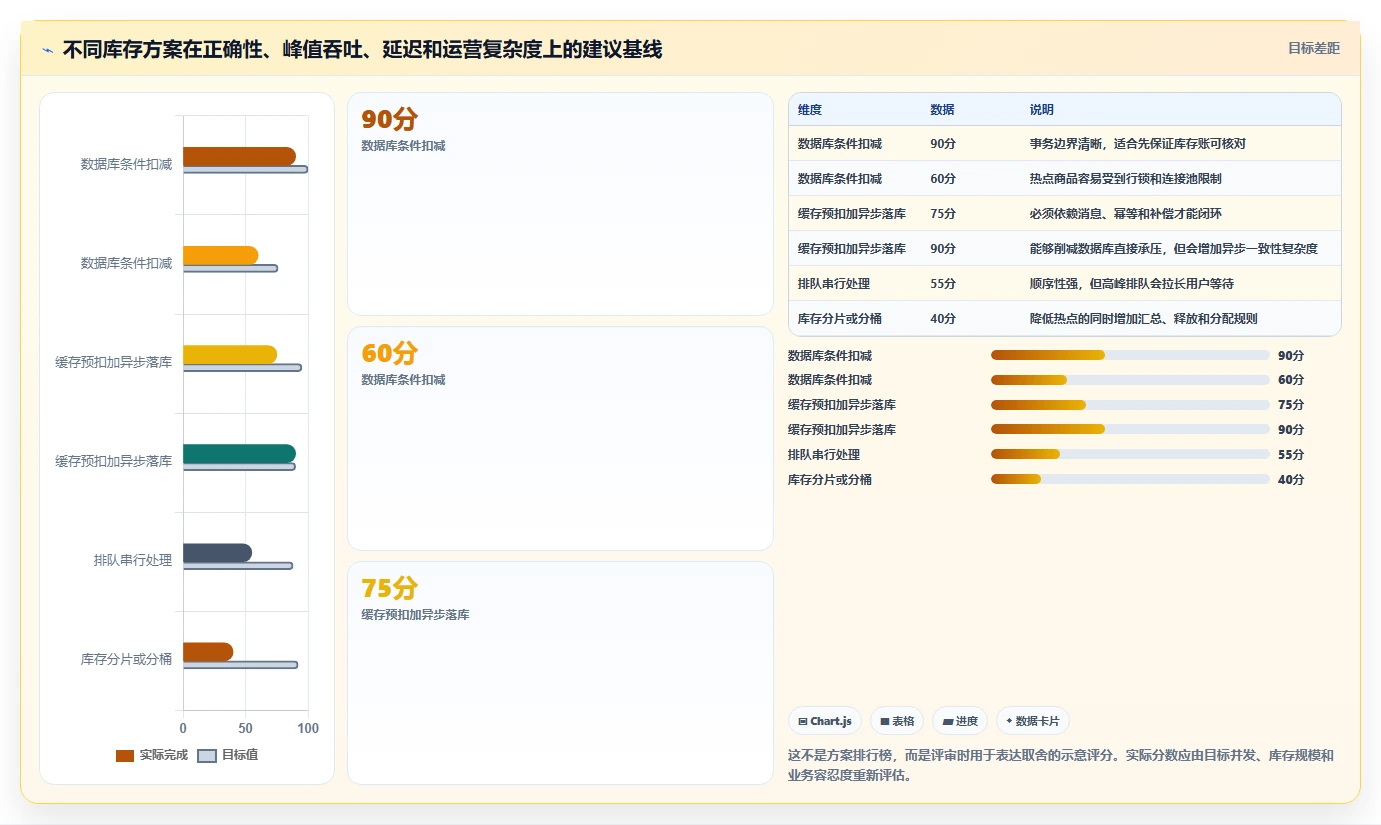Click the 数据 column header
The image size is (1381, 825).
click(942, 110)
